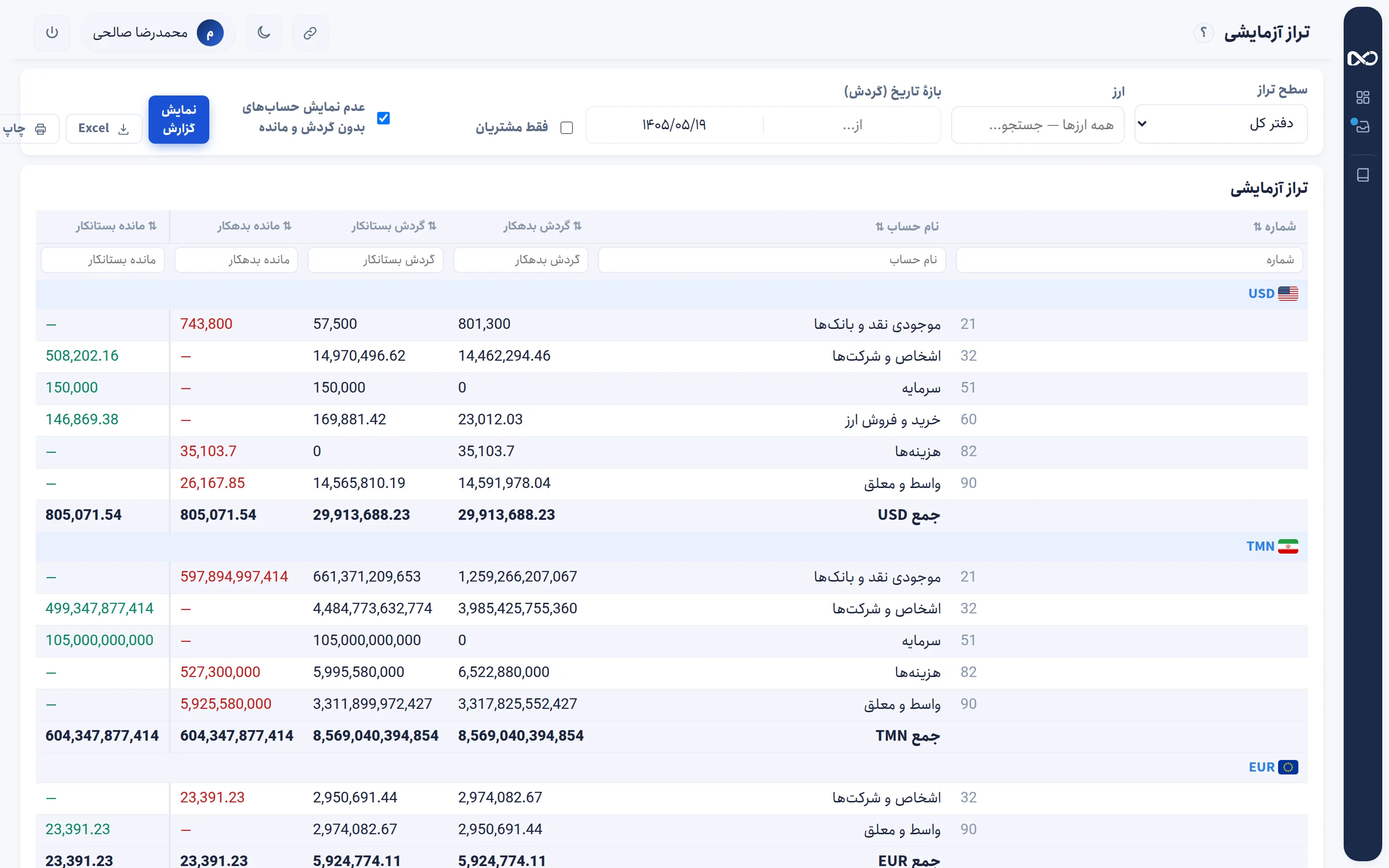This screenshot has height=868, width=1389.
Task: Select red value 23,391.23 in EUR row 32
Action: [212, 798]
